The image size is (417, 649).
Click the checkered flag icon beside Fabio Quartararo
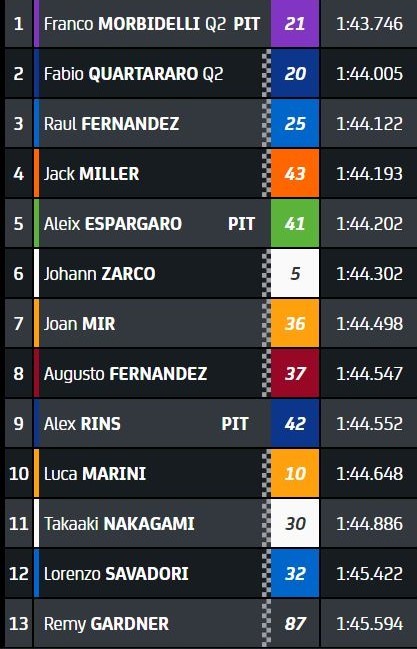267,74
